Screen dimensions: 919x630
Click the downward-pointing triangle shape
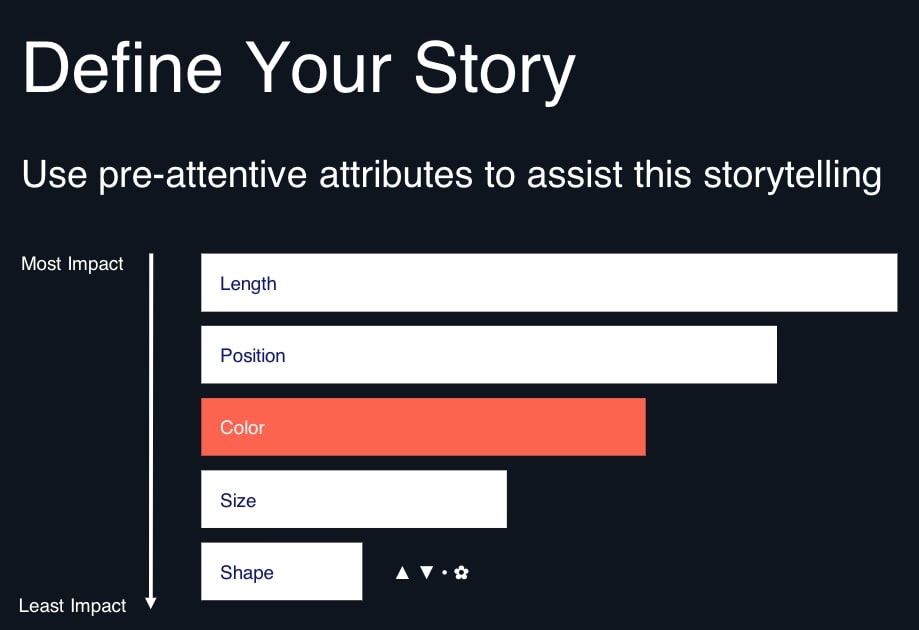coord(427,573)
